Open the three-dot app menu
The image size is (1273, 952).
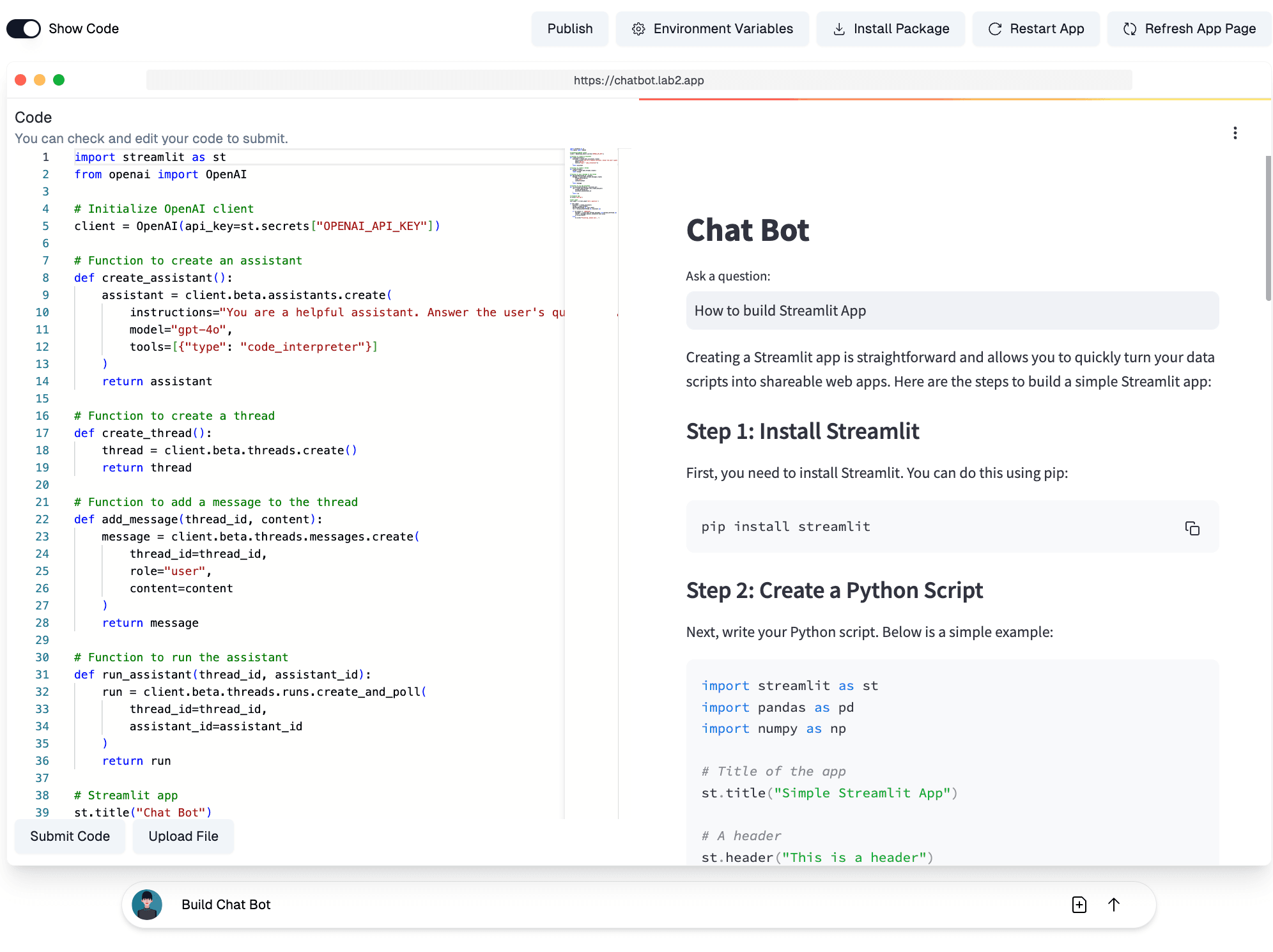(1235, 133)
